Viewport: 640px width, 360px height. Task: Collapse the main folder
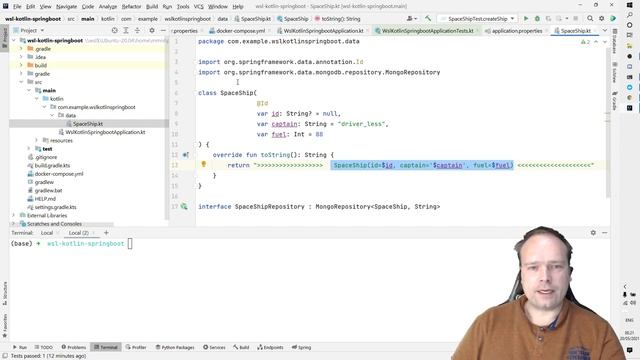click(x=29, y=90)
